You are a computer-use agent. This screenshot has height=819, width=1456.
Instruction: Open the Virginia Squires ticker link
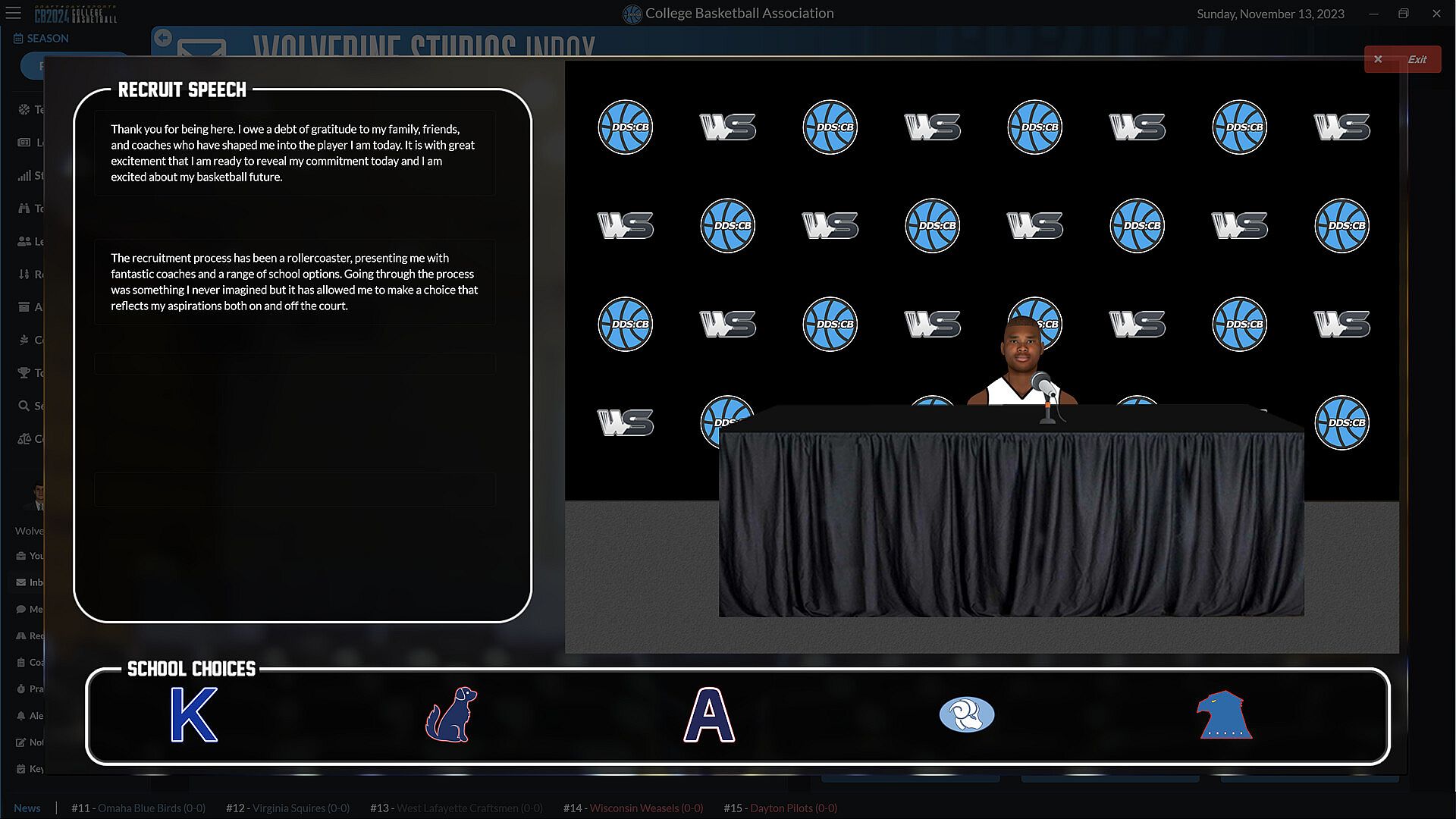pyautogui.click(x=300, y=808)
